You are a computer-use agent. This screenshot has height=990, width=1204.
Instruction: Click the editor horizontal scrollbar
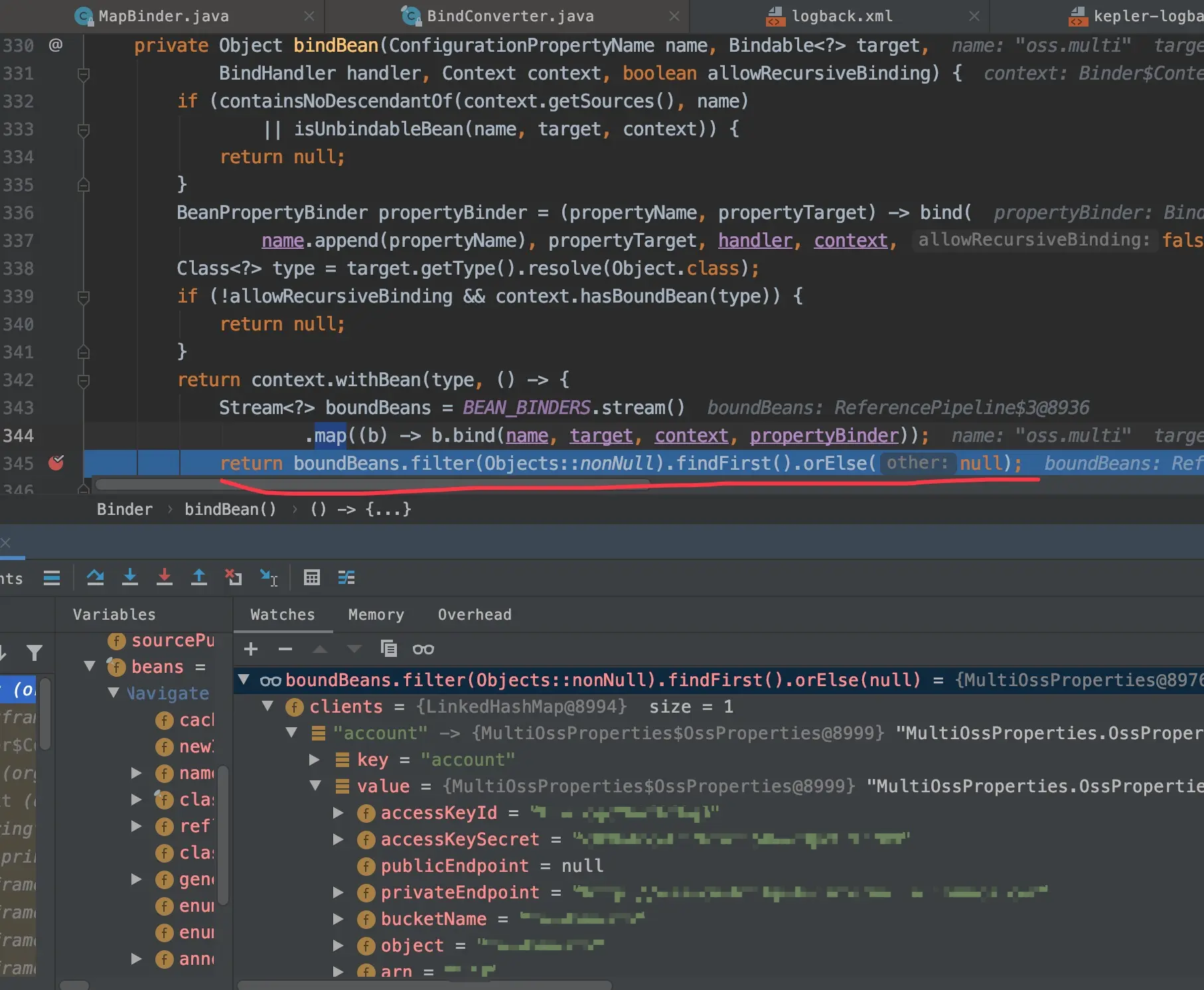373,485
